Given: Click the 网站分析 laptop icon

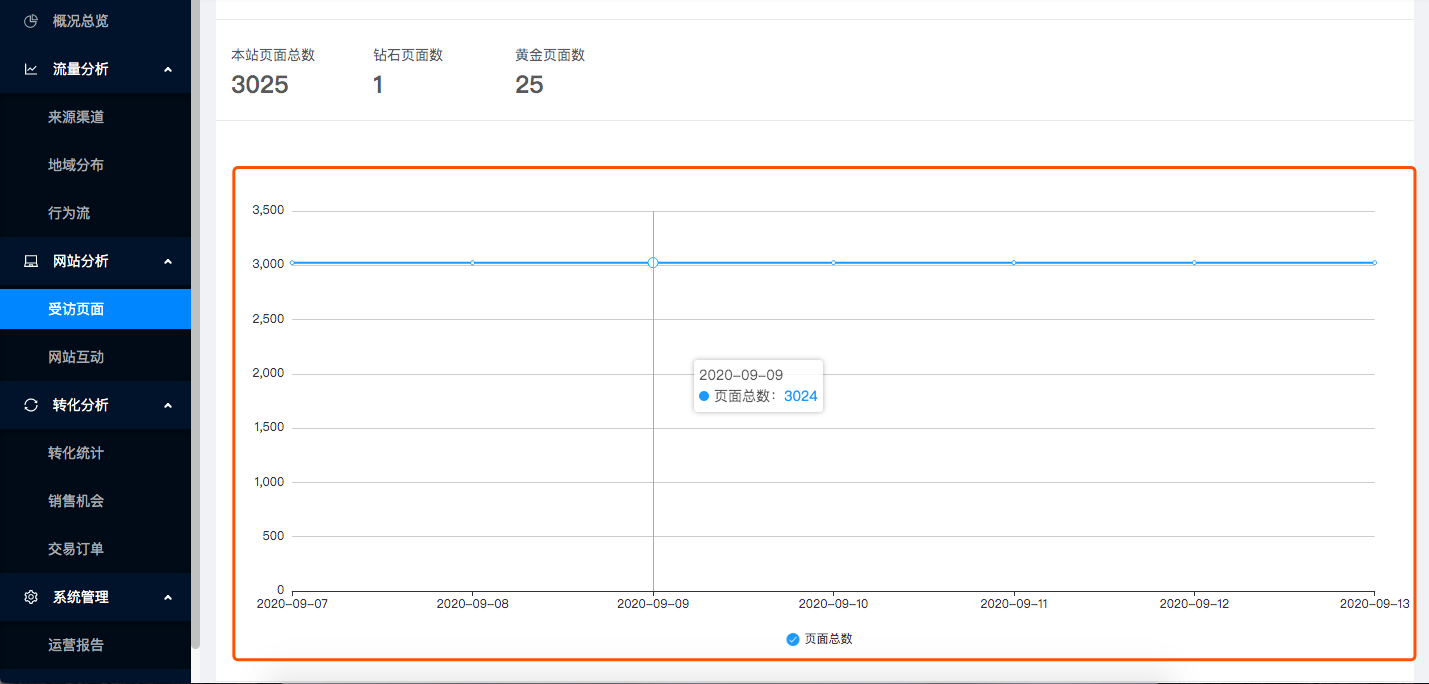Looking at the screenshot, I should [31, 261].
